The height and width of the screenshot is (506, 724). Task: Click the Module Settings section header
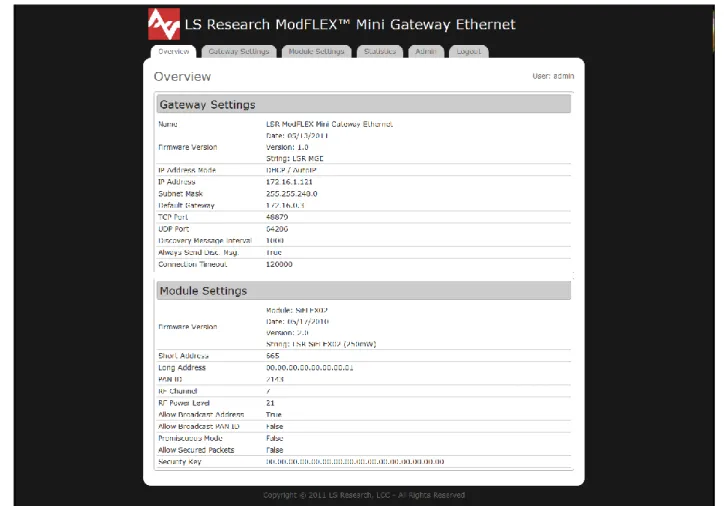[x=363, y=291]
